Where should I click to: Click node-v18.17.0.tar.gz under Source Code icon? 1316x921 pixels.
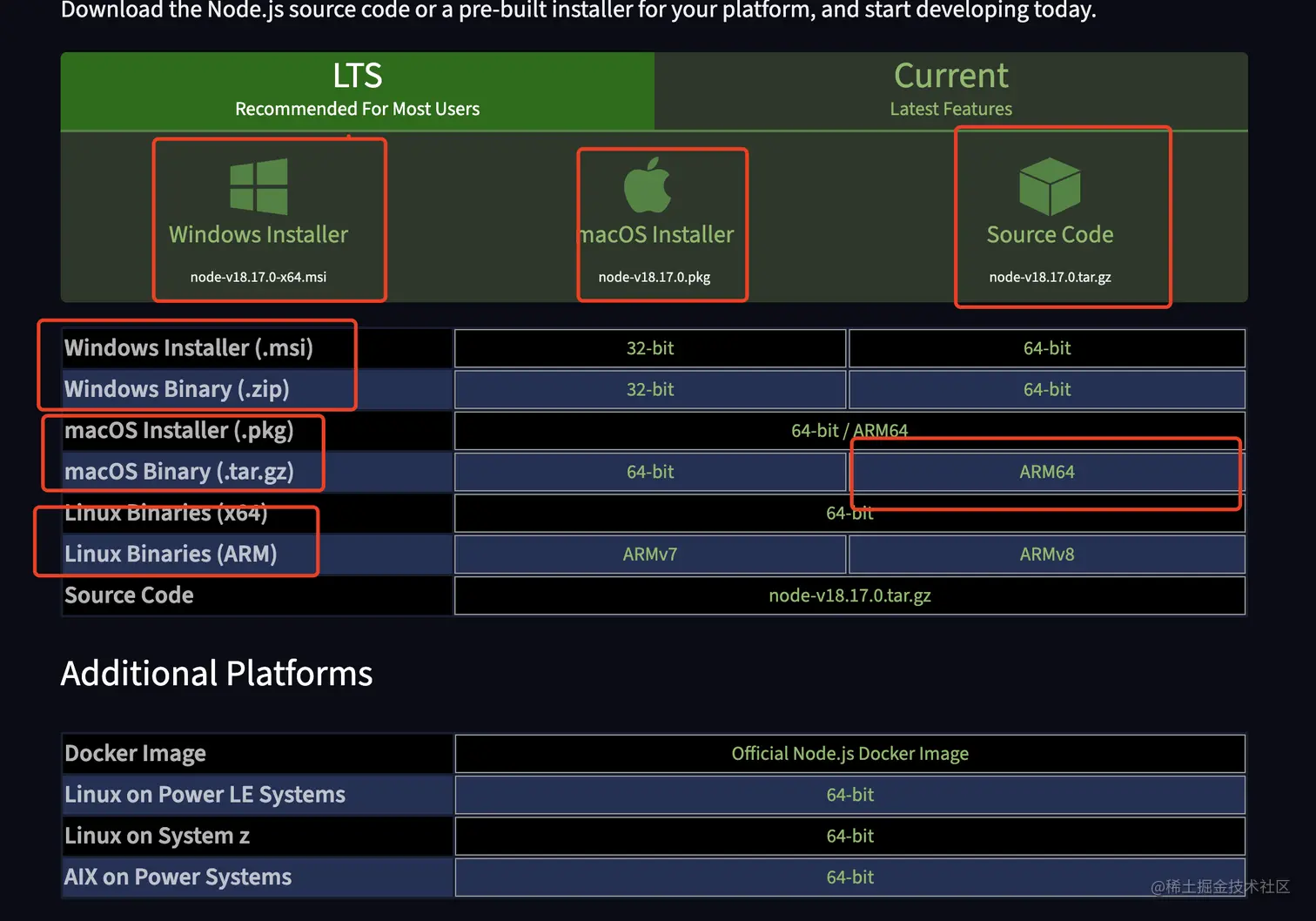coord(1050,277)
